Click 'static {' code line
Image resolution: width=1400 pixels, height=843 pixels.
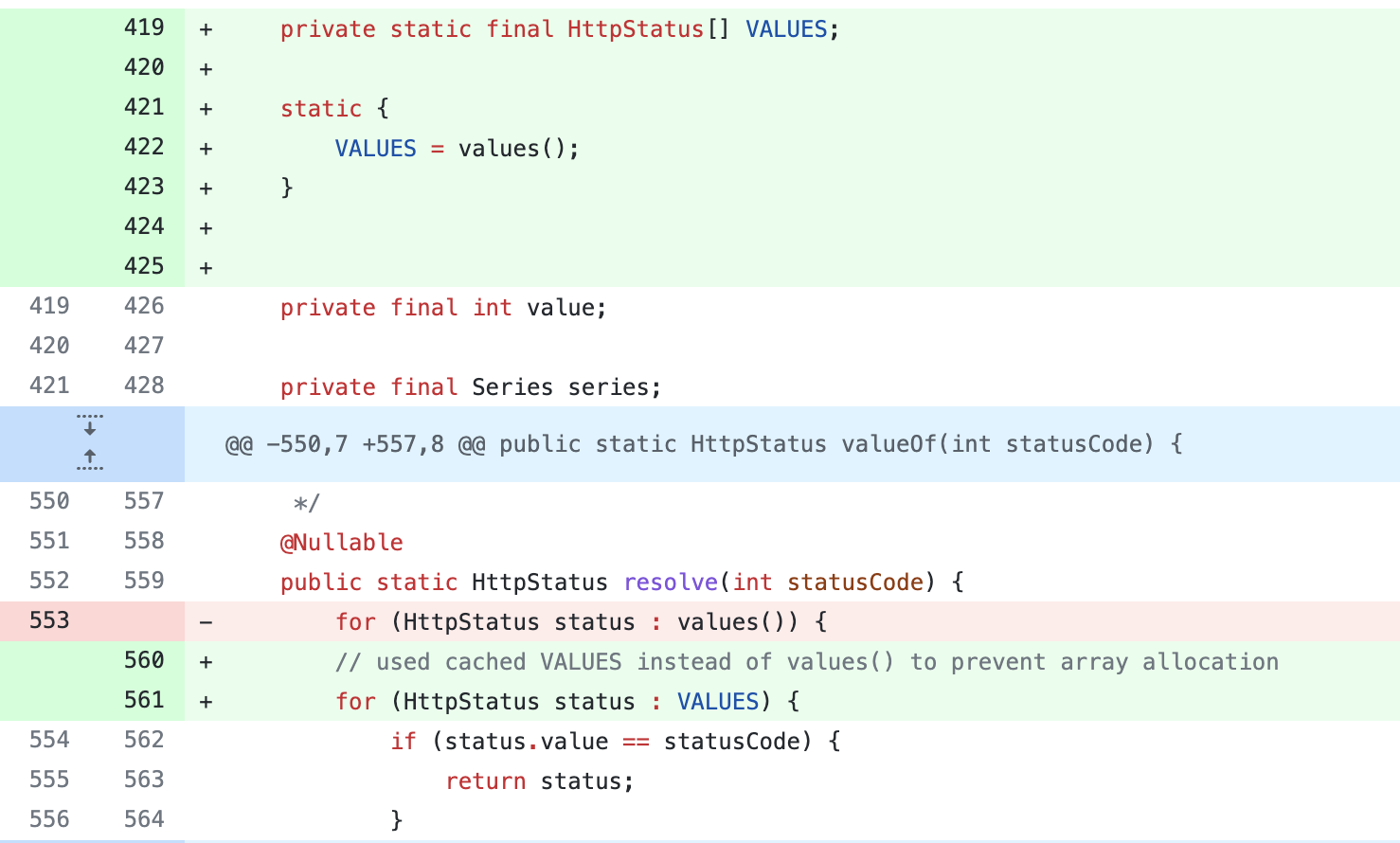[334, 109]
